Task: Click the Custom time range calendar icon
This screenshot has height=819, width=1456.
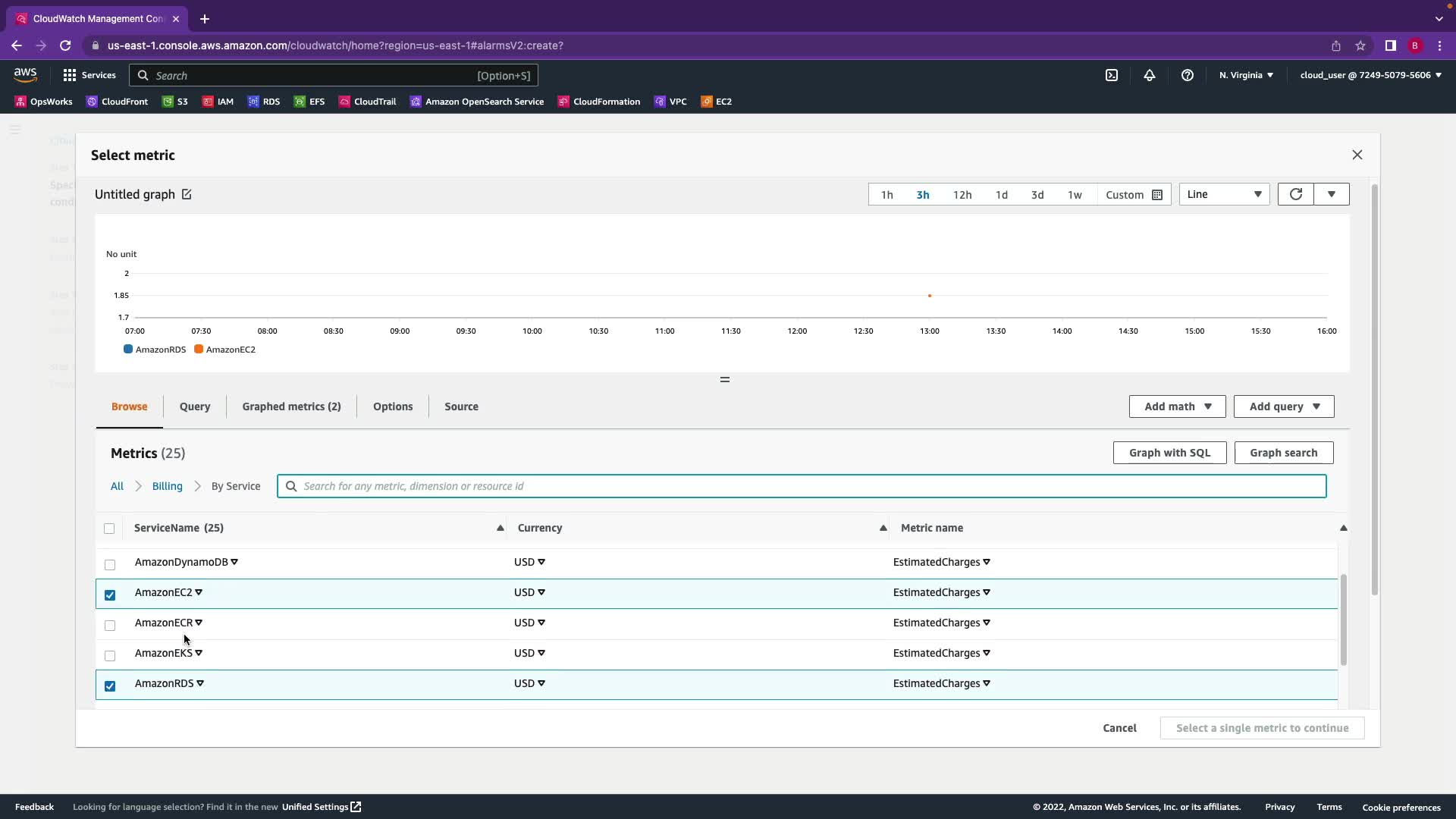Action: [1156, 195]
